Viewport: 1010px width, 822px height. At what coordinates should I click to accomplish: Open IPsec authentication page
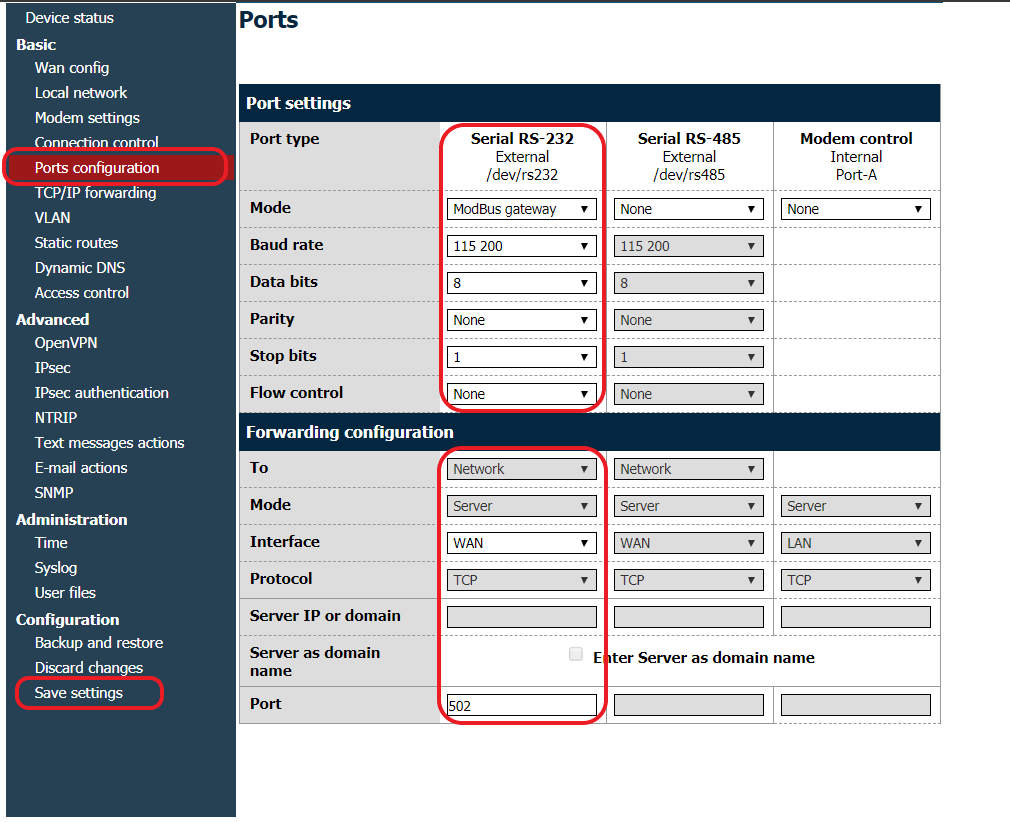pos(101,393)
